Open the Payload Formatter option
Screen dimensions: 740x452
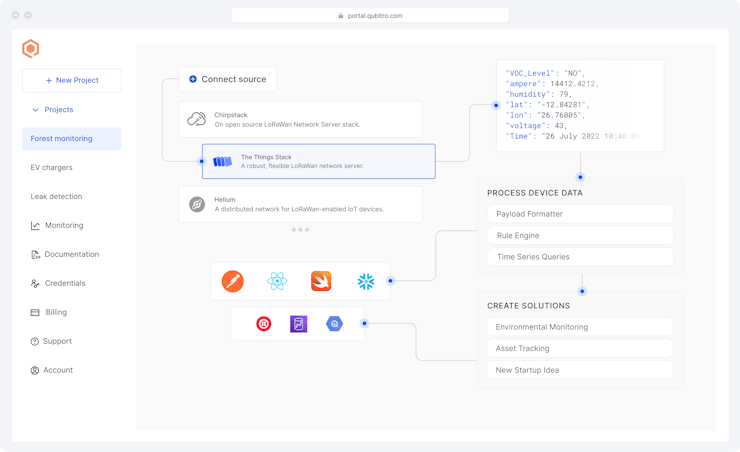(580, 214)
